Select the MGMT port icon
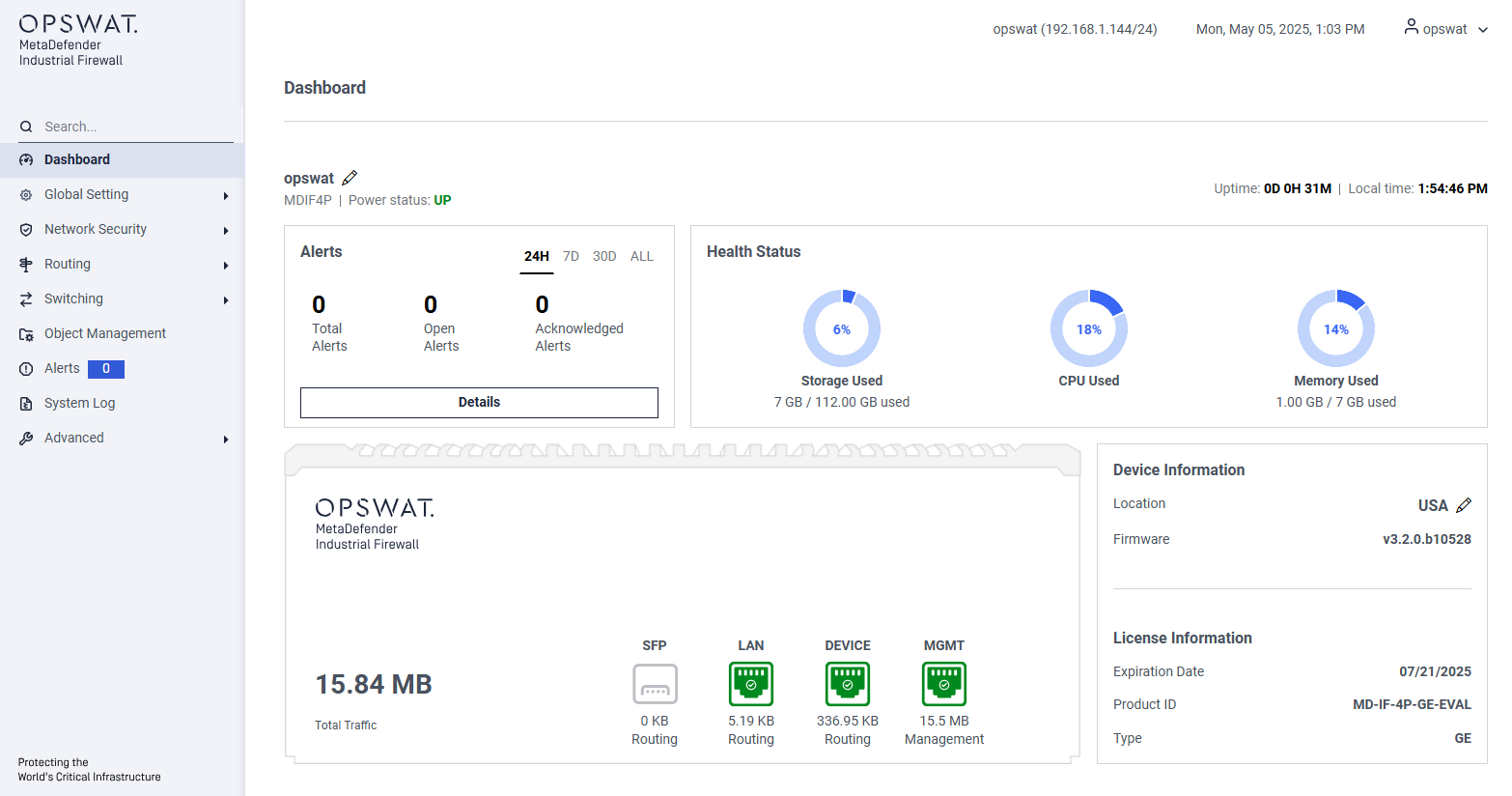 [944, 684]
